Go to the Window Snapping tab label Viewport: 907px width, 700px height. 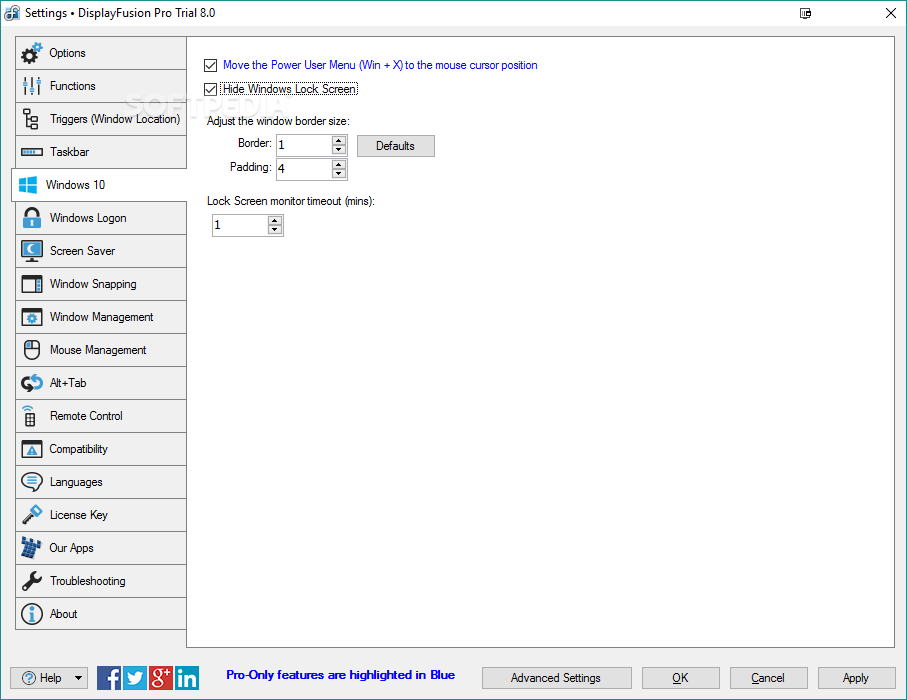93,284
